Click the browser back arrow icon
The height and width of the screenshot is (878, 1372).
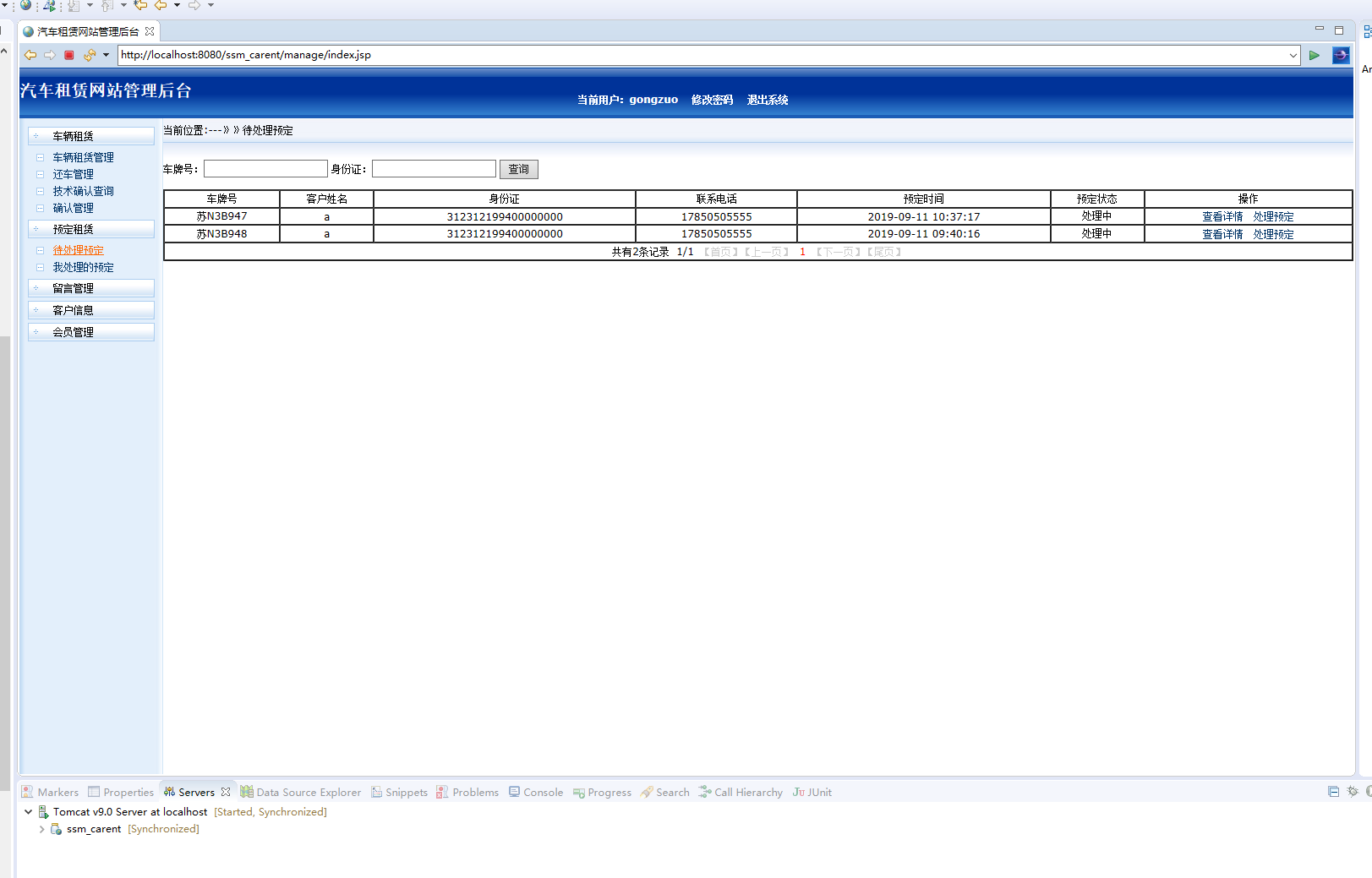coord(30,55)
